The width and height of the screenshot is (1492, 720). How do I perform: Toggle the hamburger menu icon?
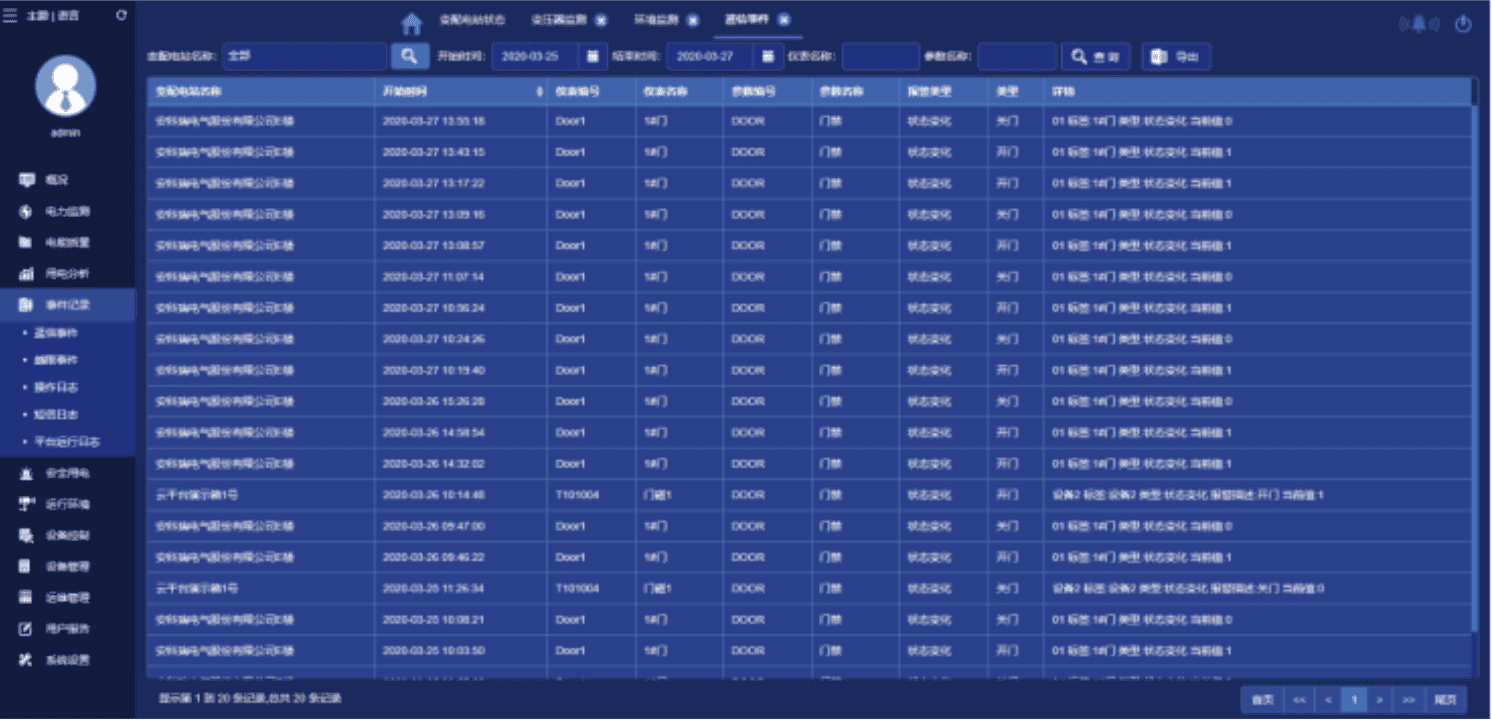click(10, 15)
